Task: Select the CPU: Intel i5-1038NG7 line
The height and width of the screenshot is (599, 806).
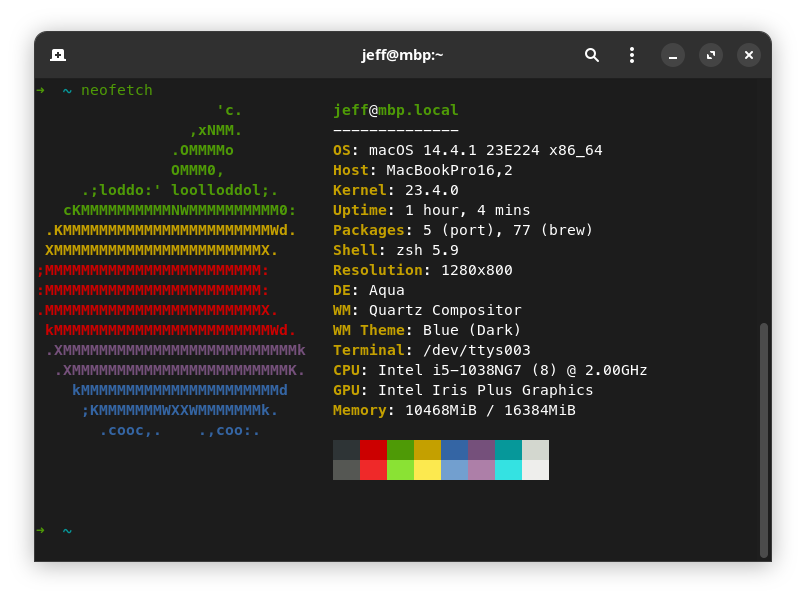Action: pos(490,370)
